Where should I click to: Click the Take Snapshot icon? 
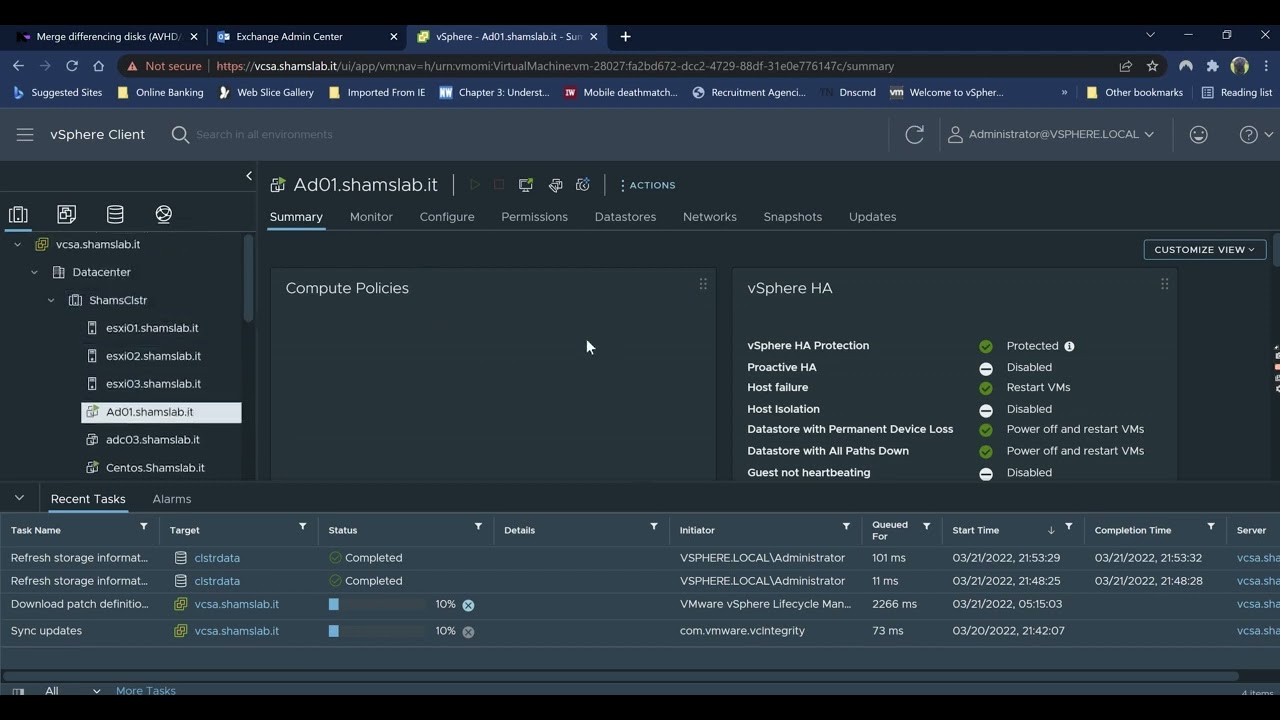[x=583, y=185]
